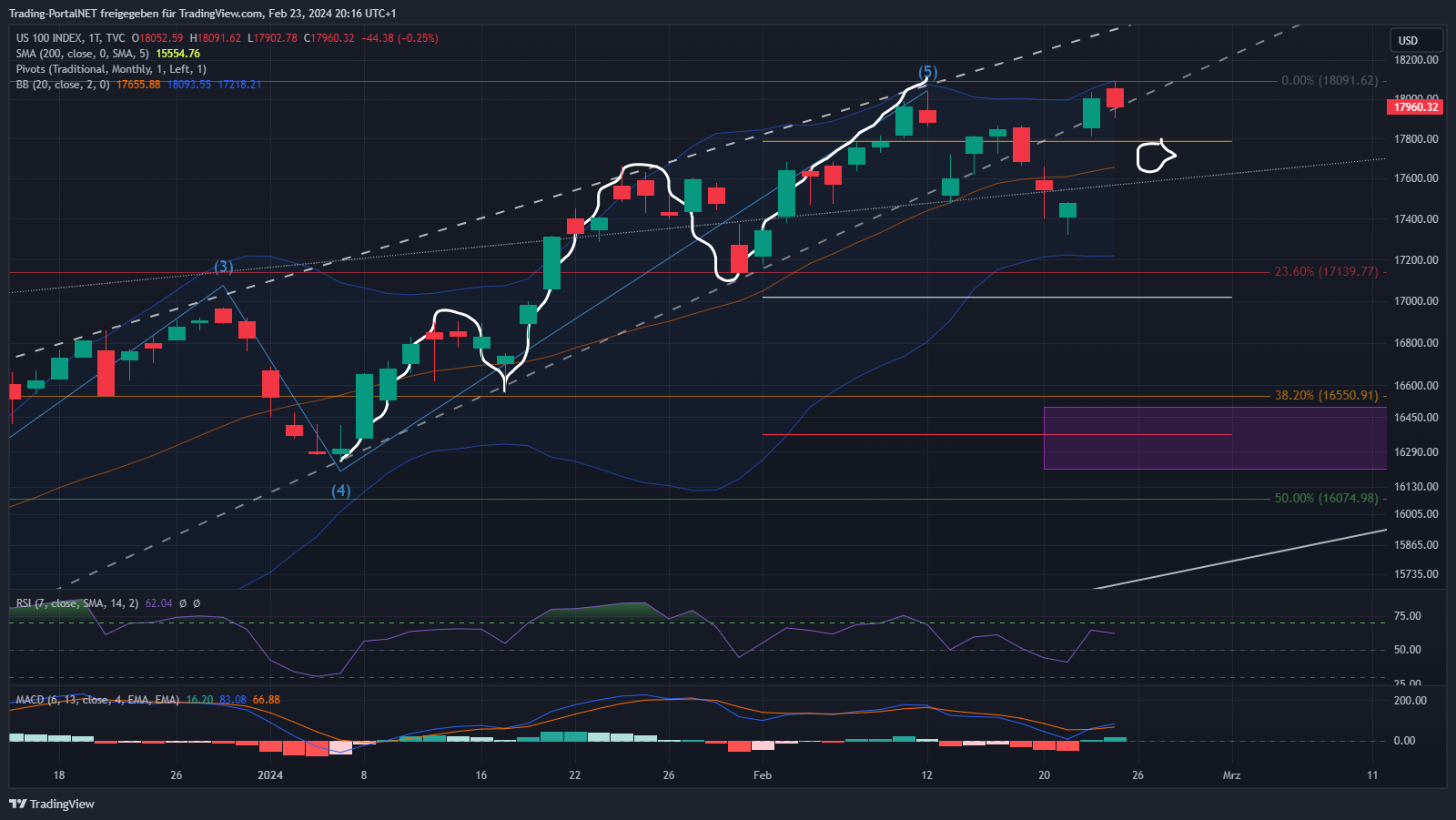Click the TradingView logo in bottom-left corner
Screen dimensions: 1456x820
52,804
